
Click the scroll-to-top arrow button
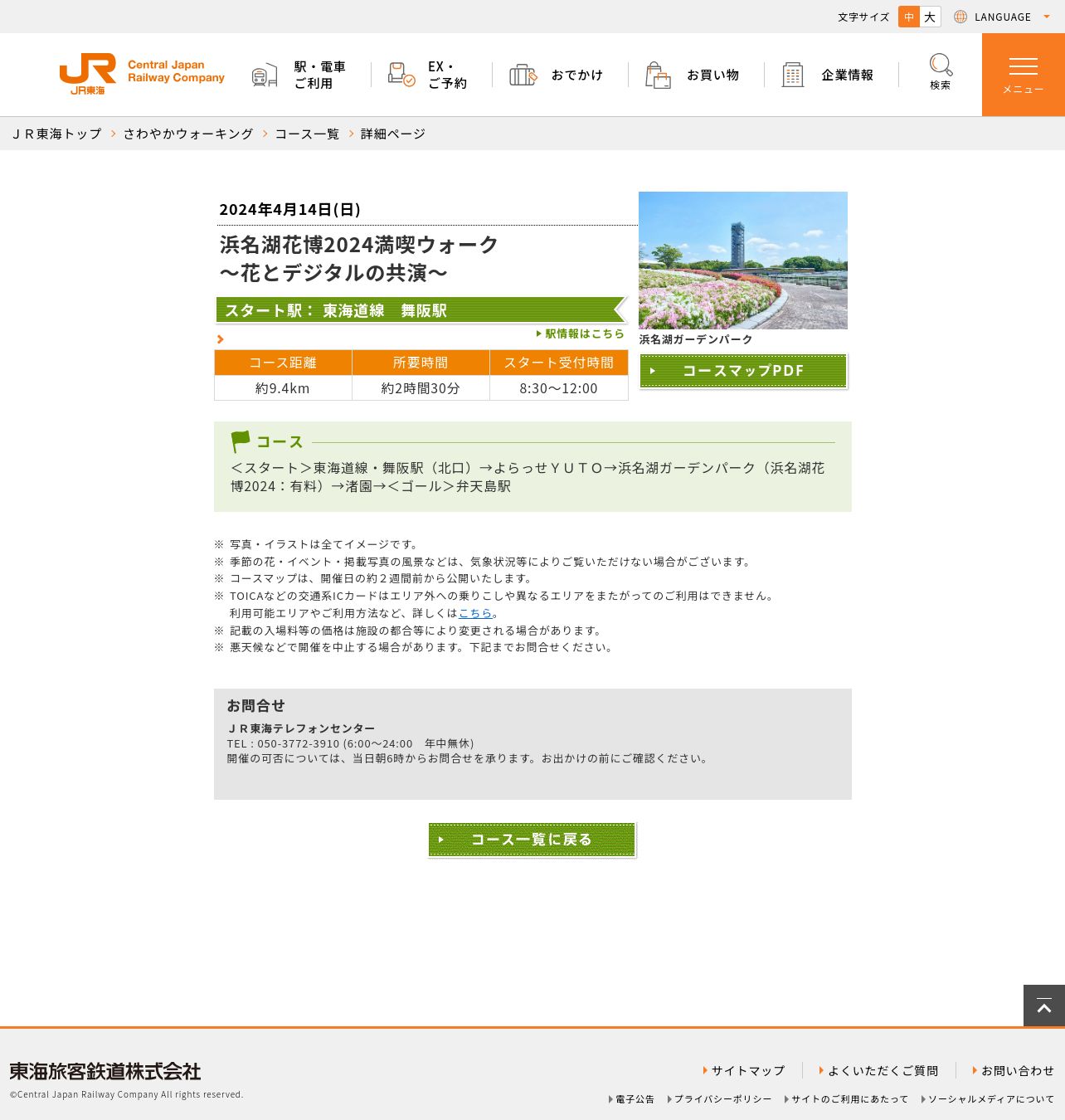[1044, 1006]
